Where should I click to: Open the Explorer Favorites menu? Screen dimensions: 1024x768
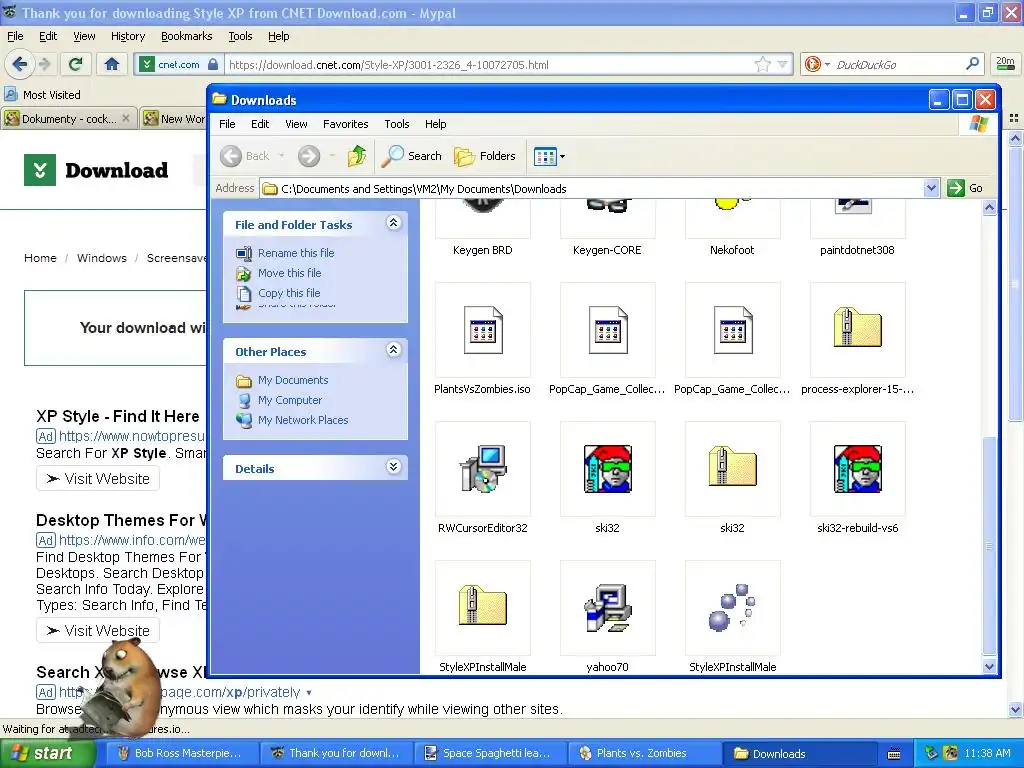[x=345, y=124]
